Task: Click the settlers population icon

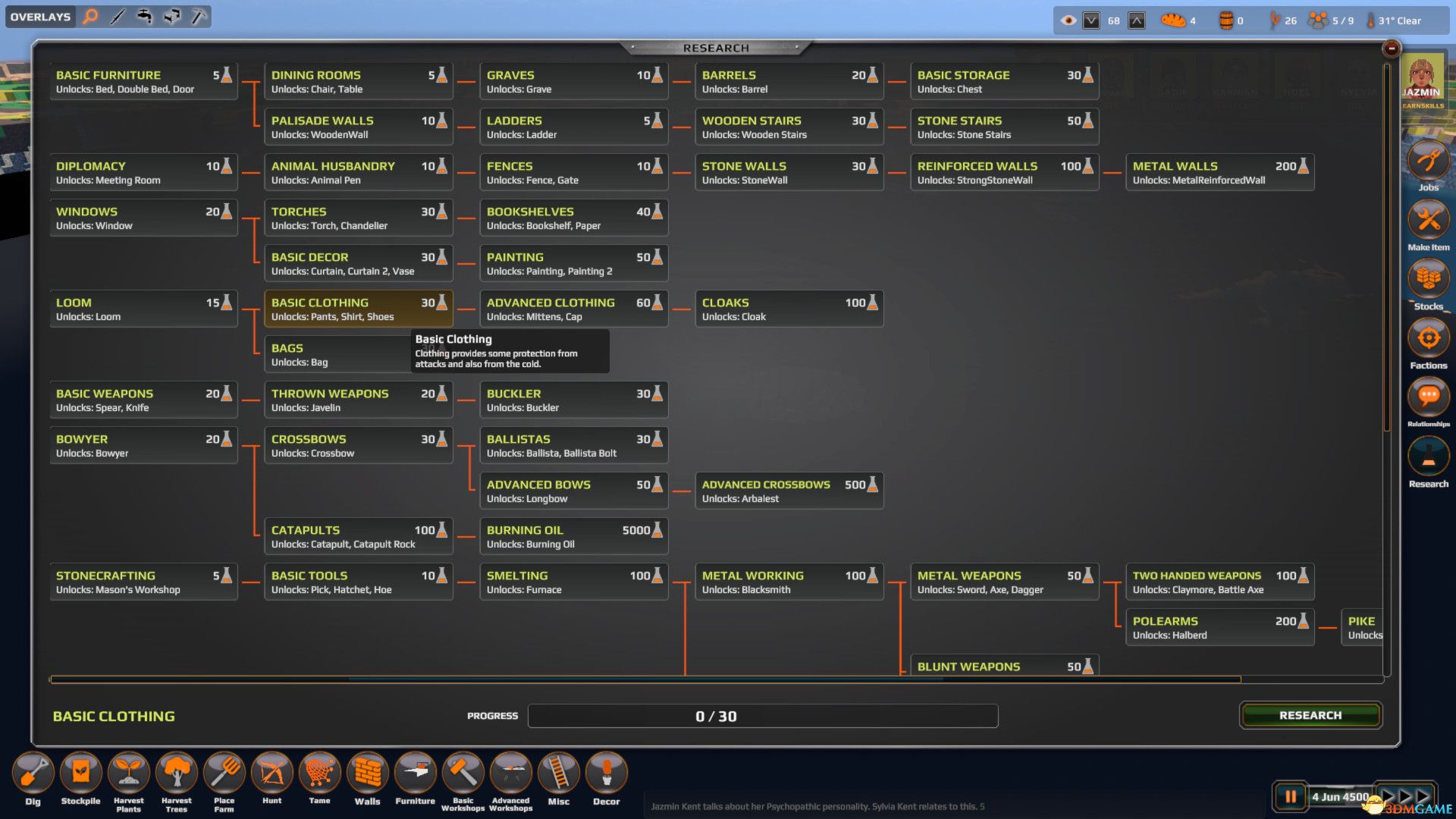Action: 1318,20
